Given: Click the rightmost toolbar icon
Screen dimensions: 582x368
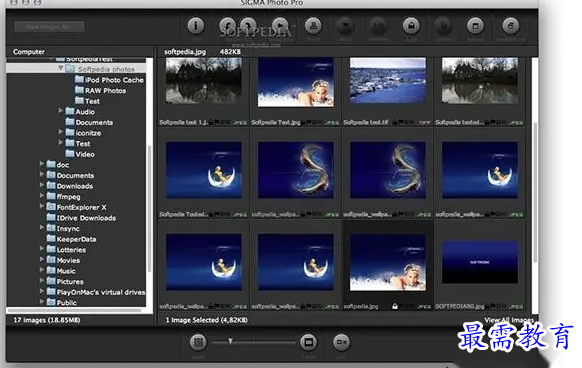Looking at the screenshot, I should [x=511, y=26].
